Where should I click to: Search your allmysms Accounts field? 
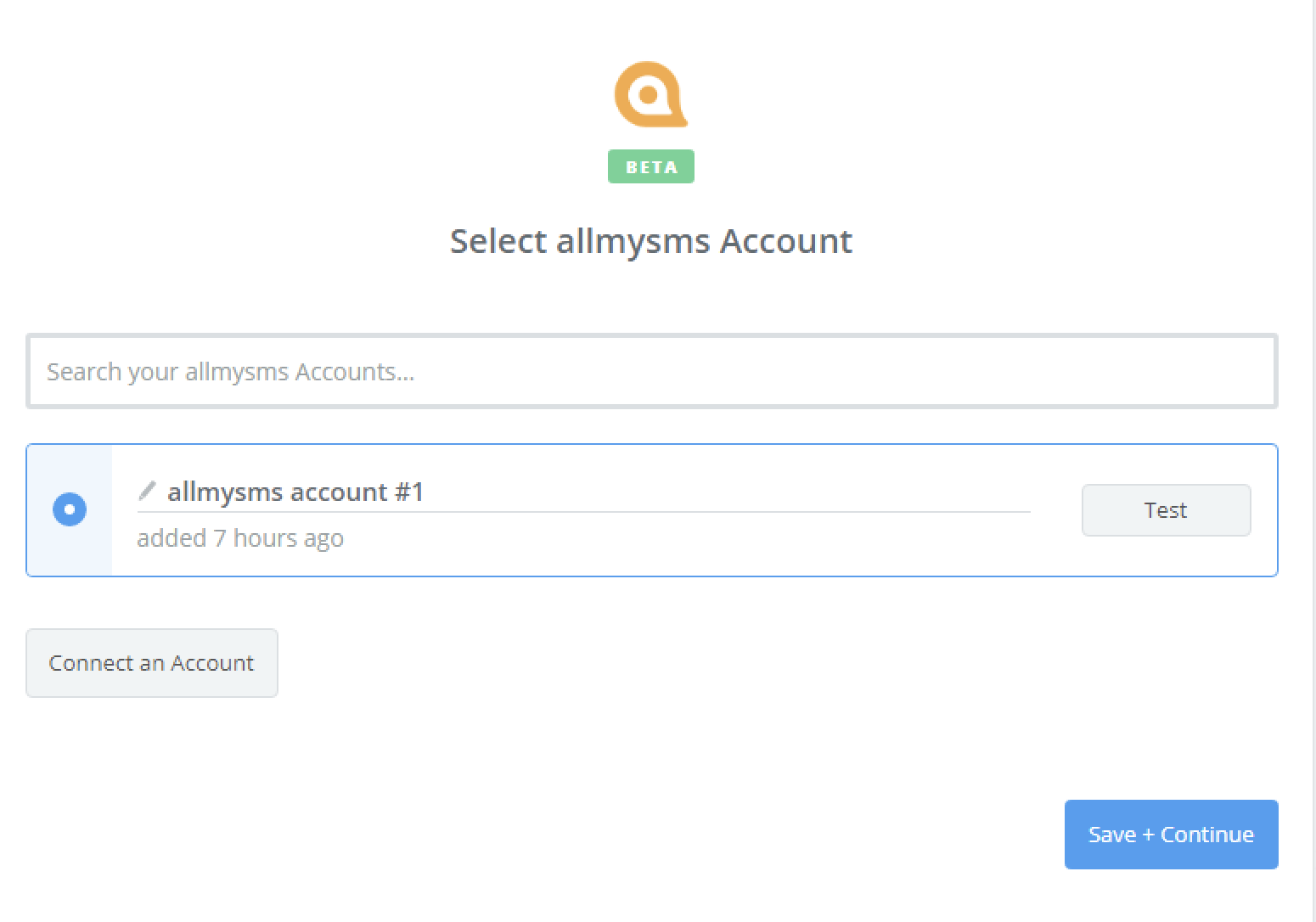point(652,371)
